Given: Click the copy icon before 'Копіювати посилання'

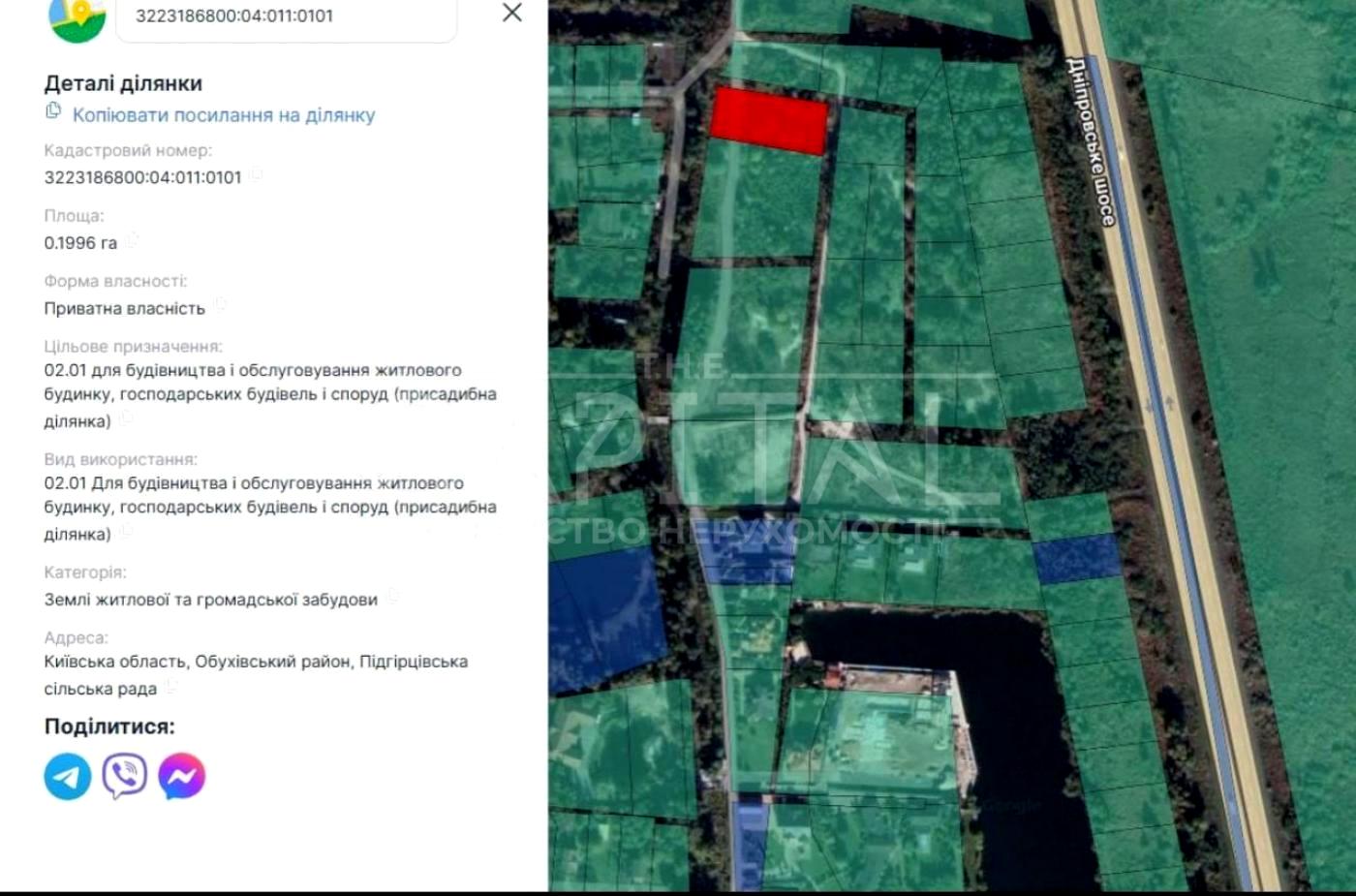Looking at the screenshot, I should coord(53,111).
